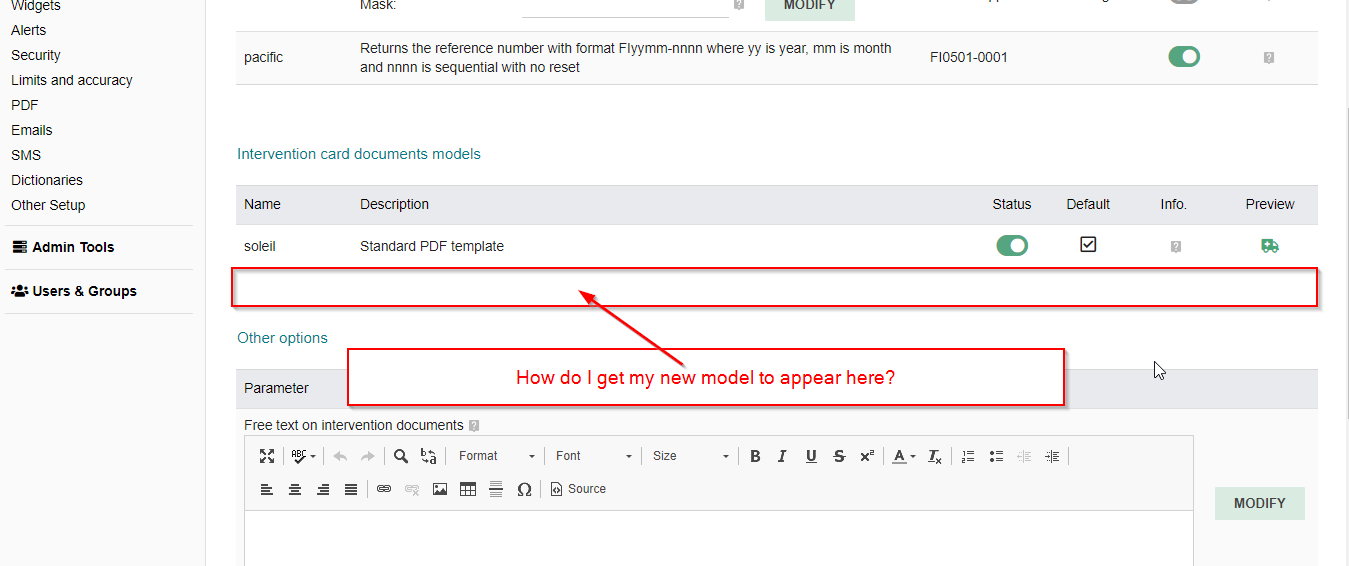Open Emails settings in sidebar
The height and width of the screenshot is (566, 1349).
coord(32,130)
